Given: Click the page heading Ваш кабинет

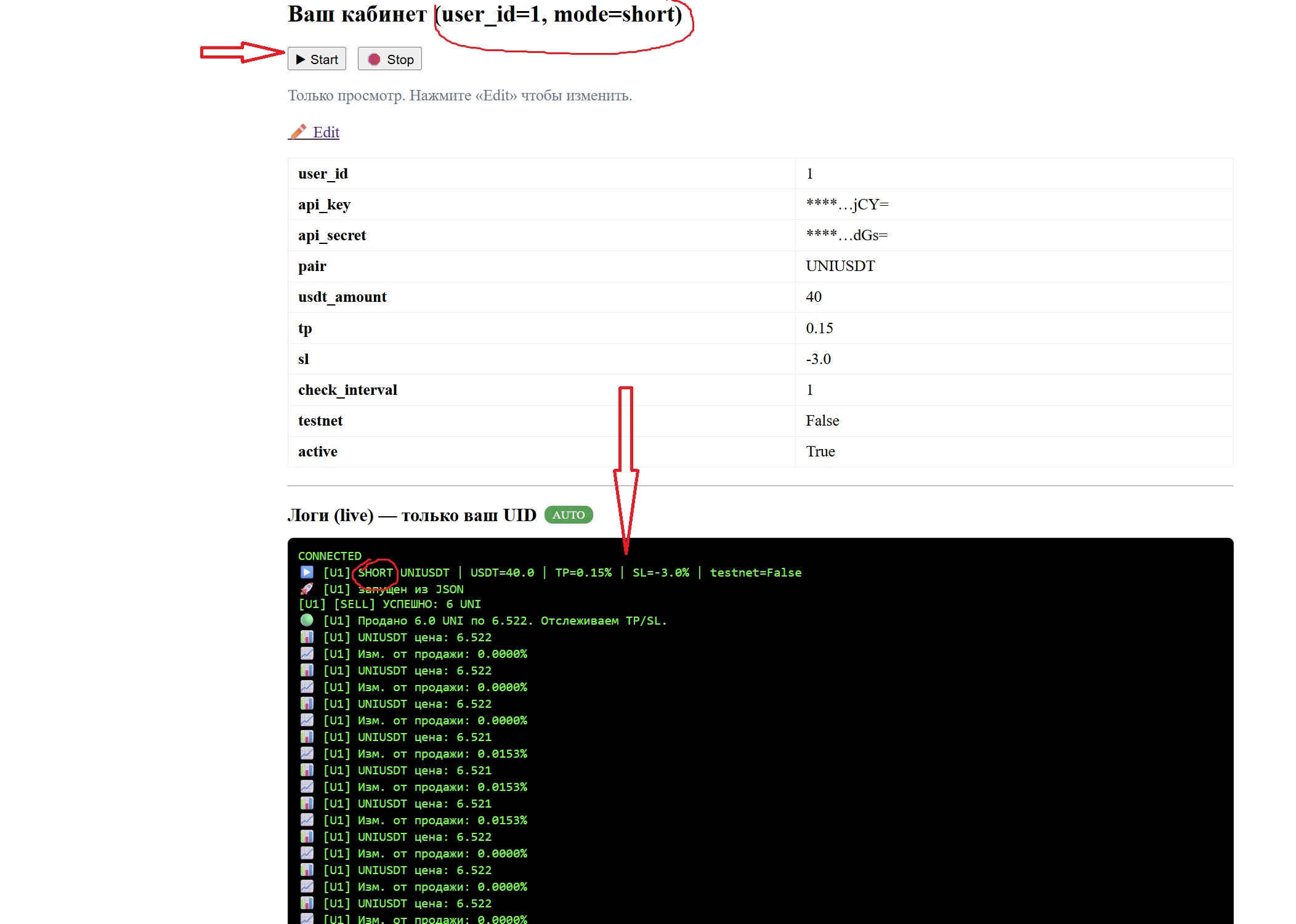Looking at the screenshot, I should click(x=357, y=14).
